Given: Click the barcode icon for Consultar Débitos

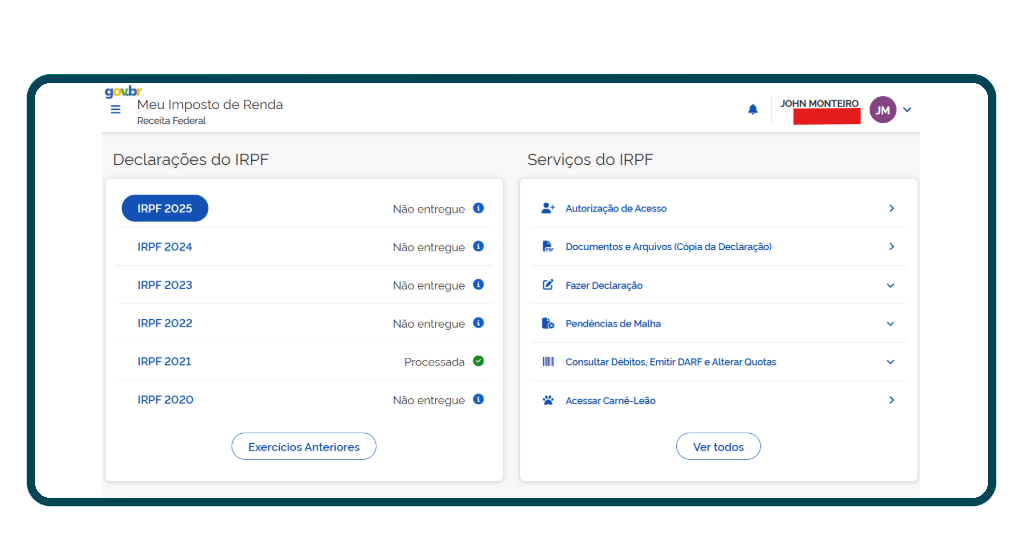Looking at the screenshot, I should pyautogui.click(x=548, y=362).
